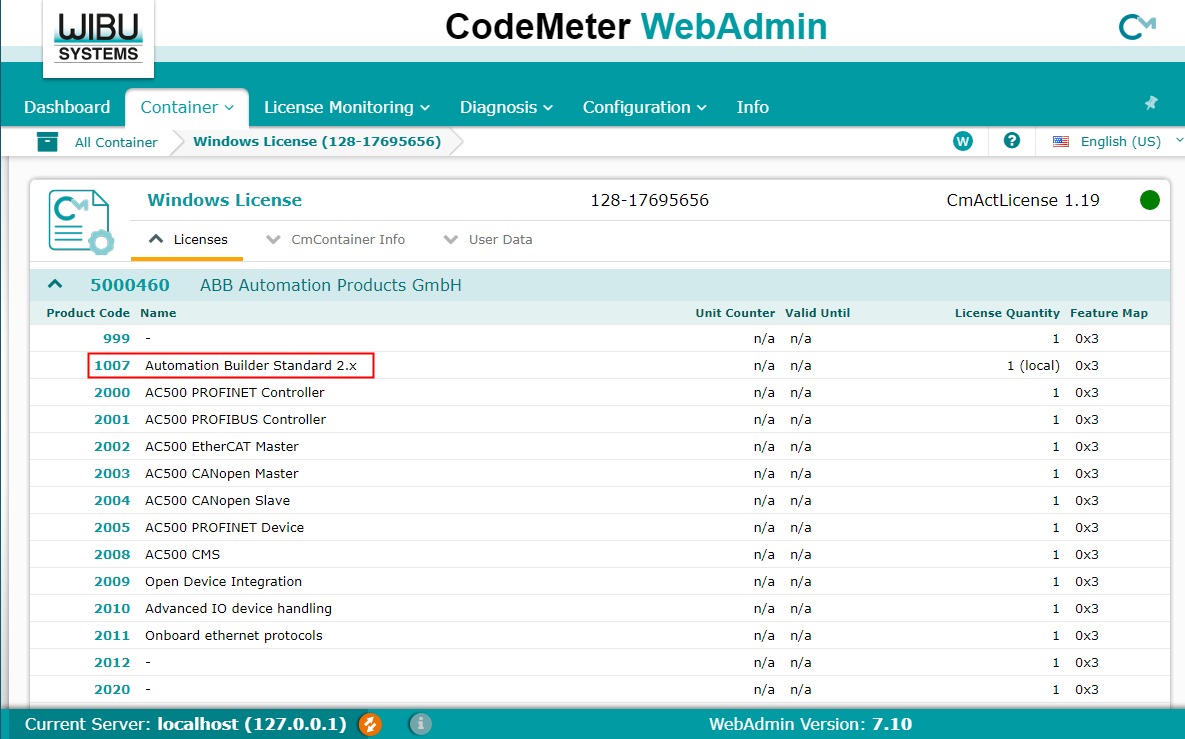
Task: Open the Info page
Action: pyautogui.click(x=753, y=107)
